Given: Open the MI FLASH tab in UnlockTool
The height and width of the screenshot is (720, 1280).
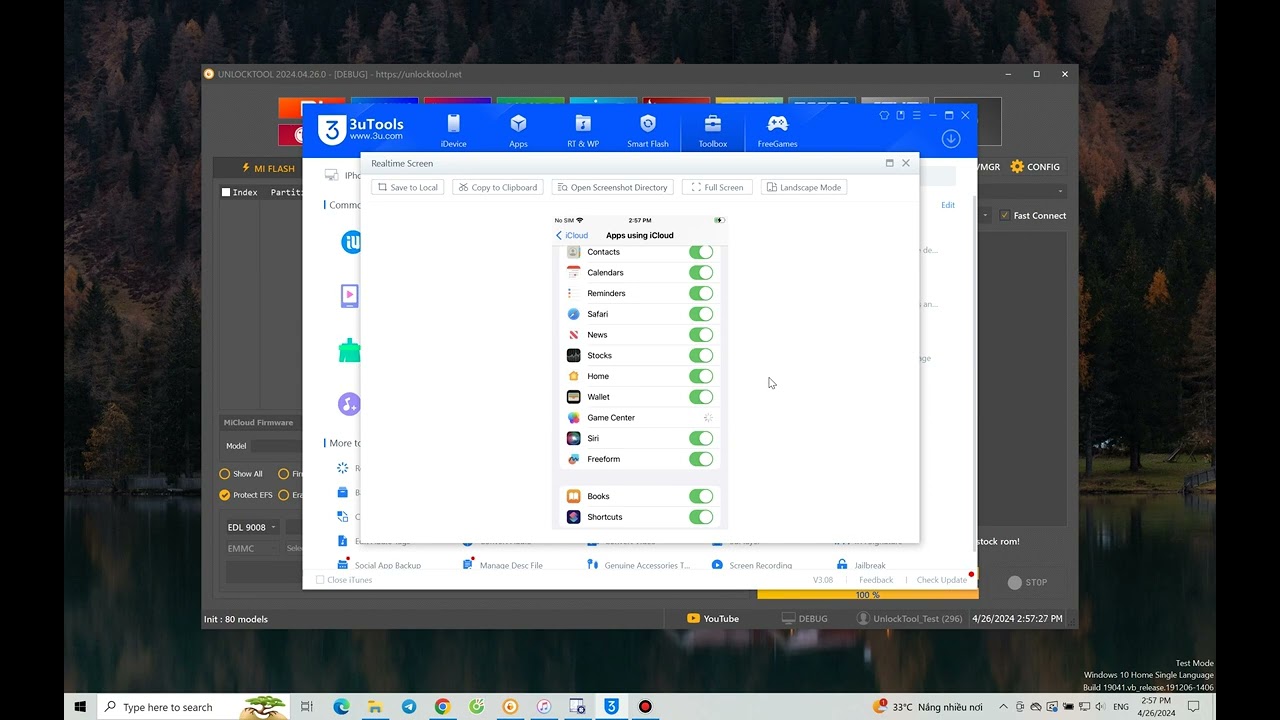Looking at the screenshot, I should 268,168.
